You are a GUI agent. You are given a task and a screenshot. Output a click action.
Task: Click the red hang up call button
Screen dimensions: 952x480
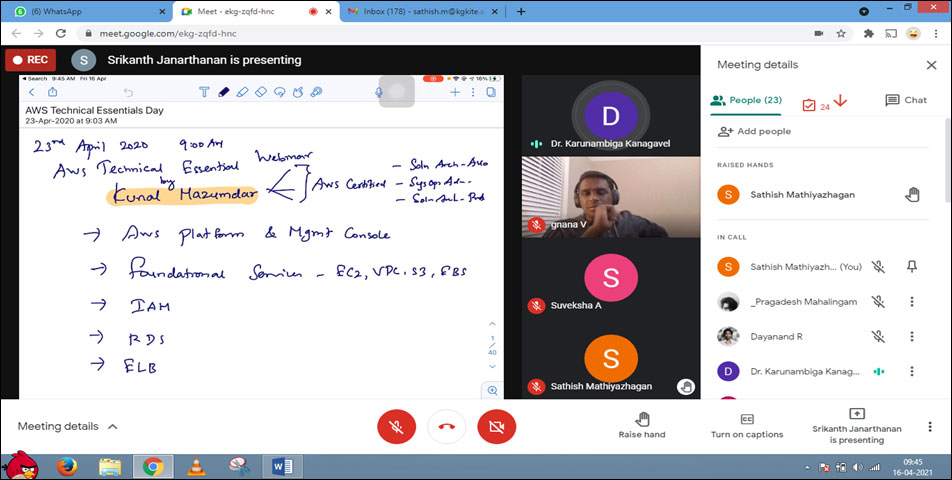[446, 427]
